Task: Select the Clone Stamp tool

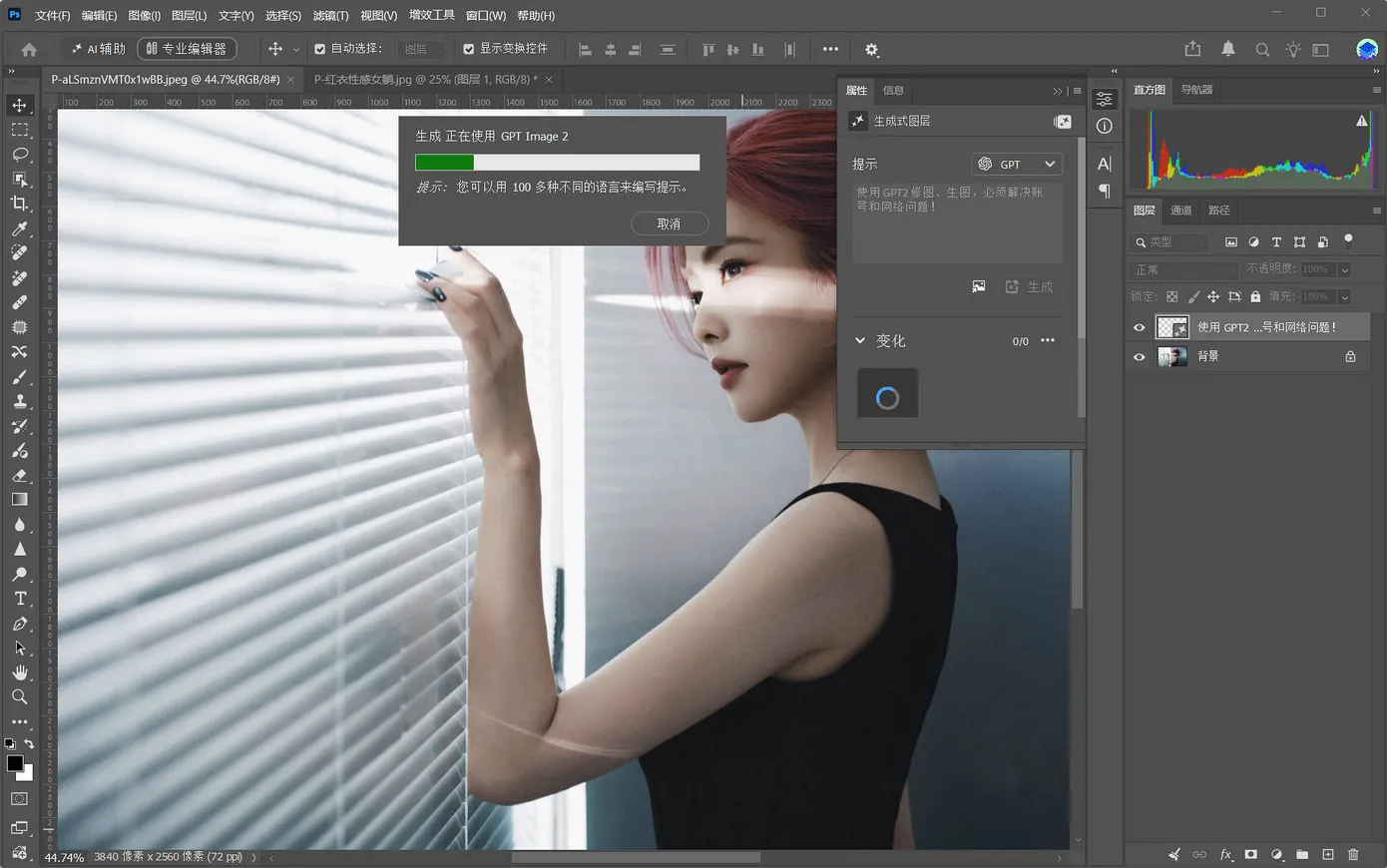Action: click(x=19, y=401)
